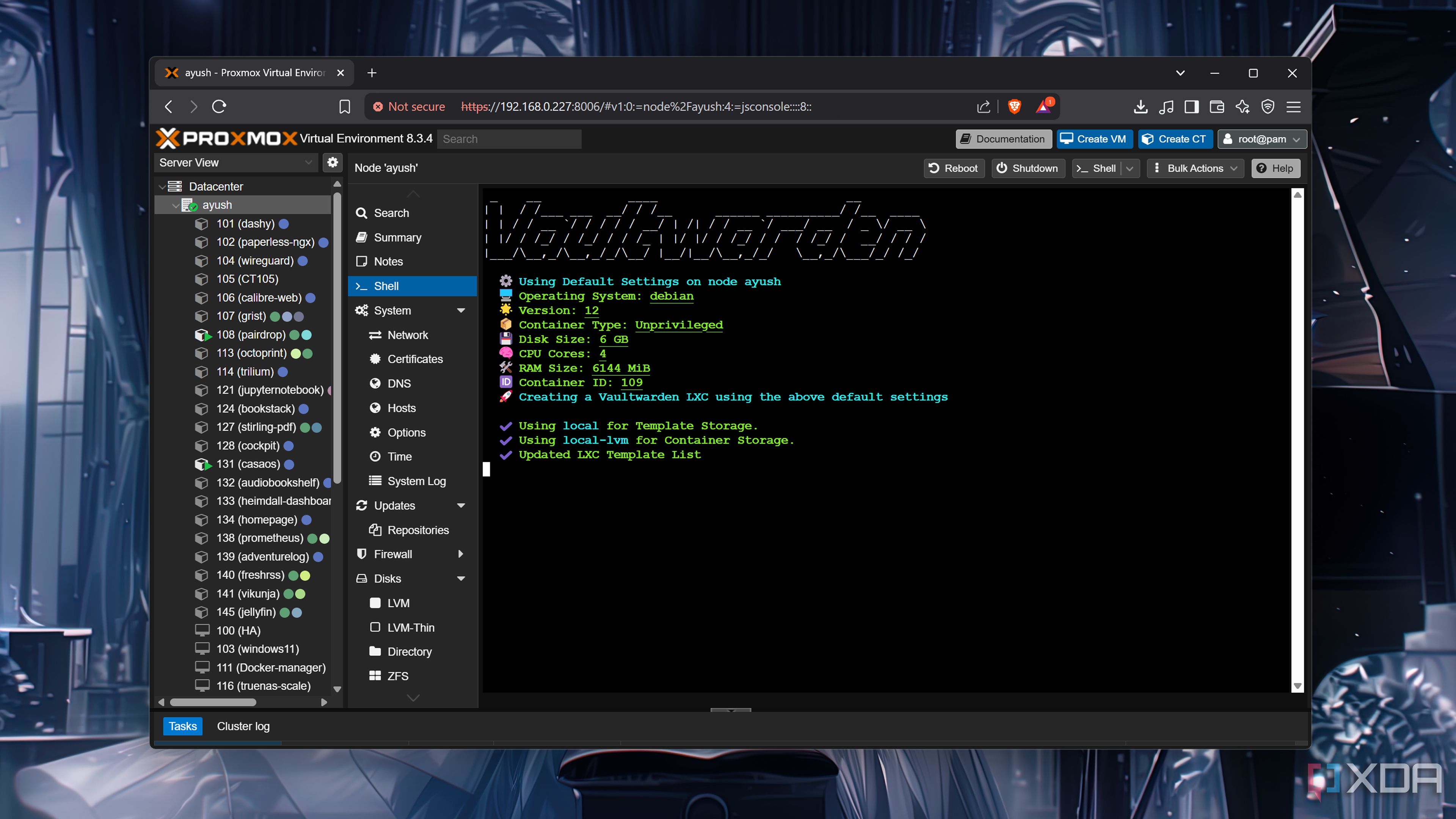Open the Brave Wallet icon
1456x819 pixels.
coord(1217,106)
